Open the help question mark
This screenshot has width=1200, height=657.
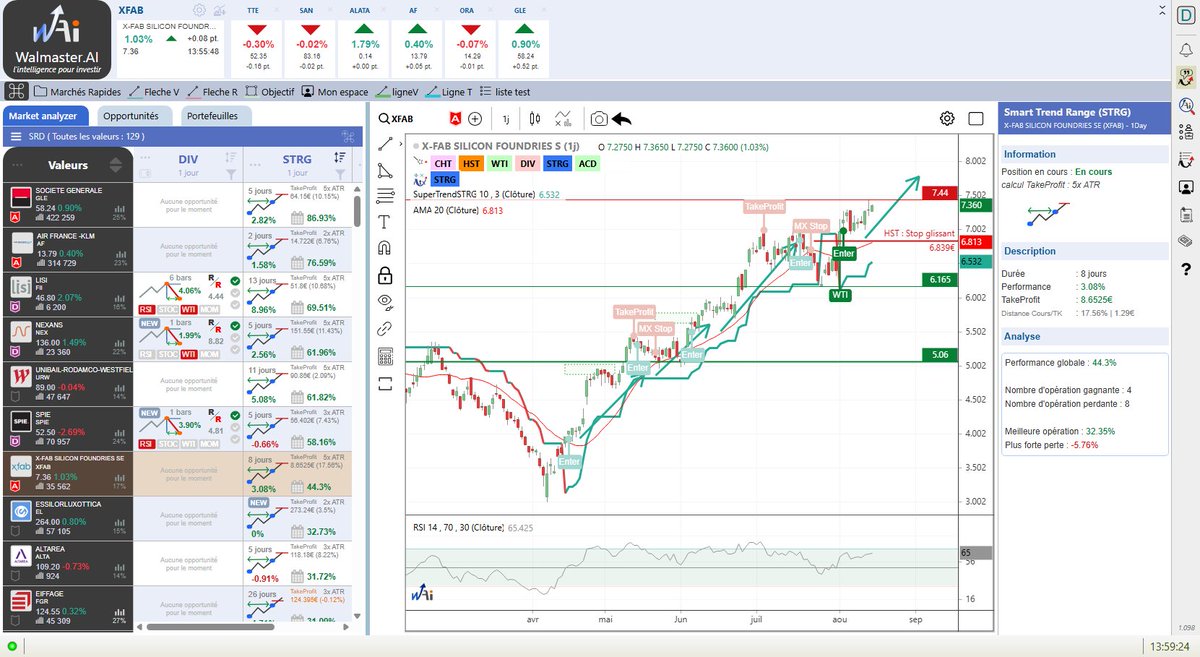[x=1186, y=268]
